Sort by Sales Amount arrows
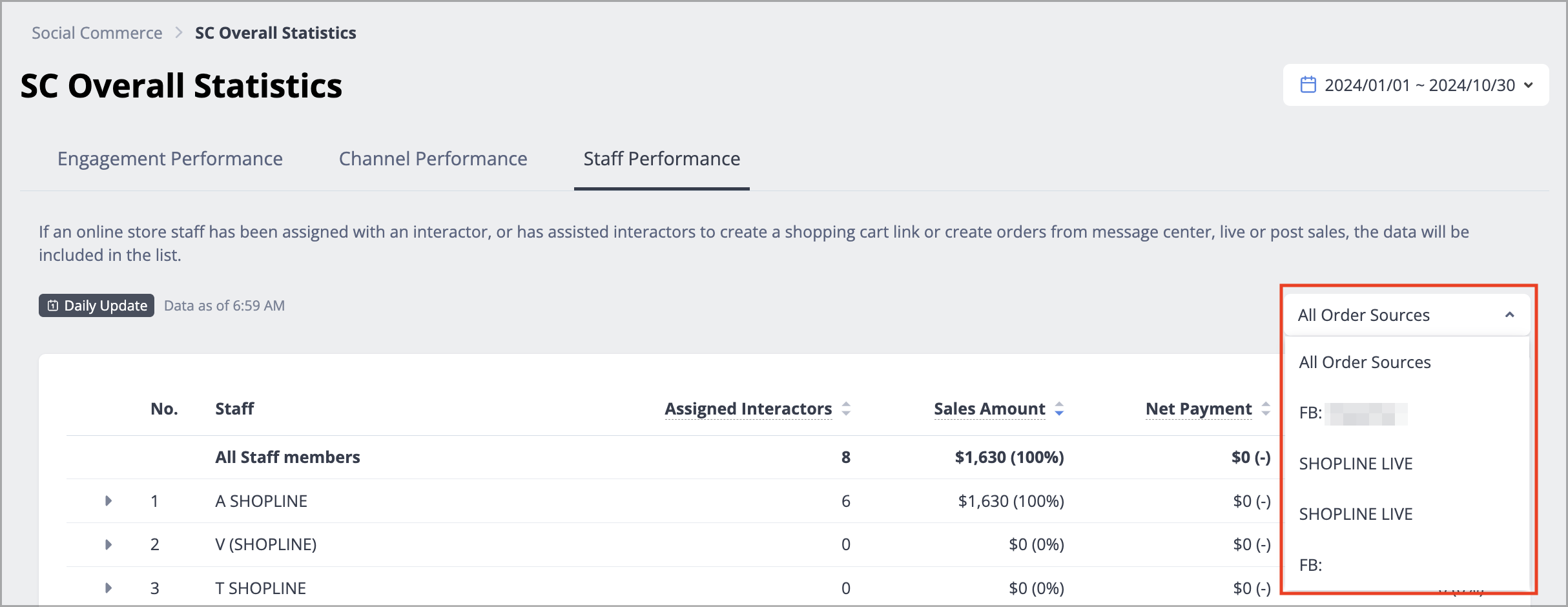The width and height of the screenshot is (1568, 607). coord(1059,409)
